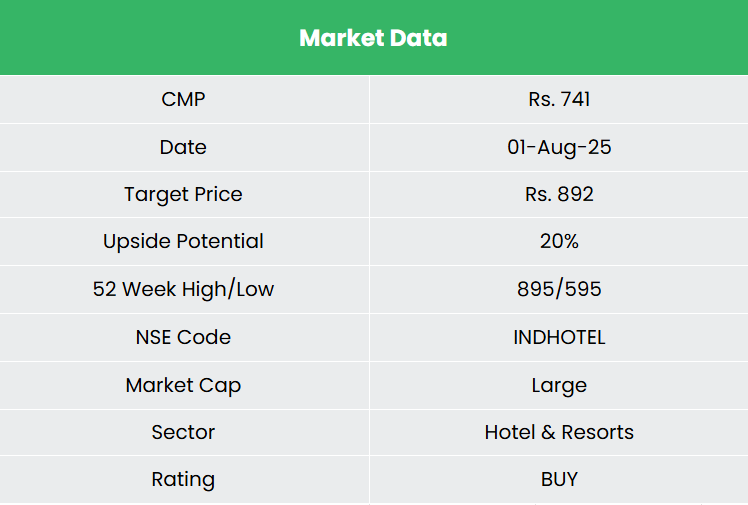Select the Sector label cell

183,432
